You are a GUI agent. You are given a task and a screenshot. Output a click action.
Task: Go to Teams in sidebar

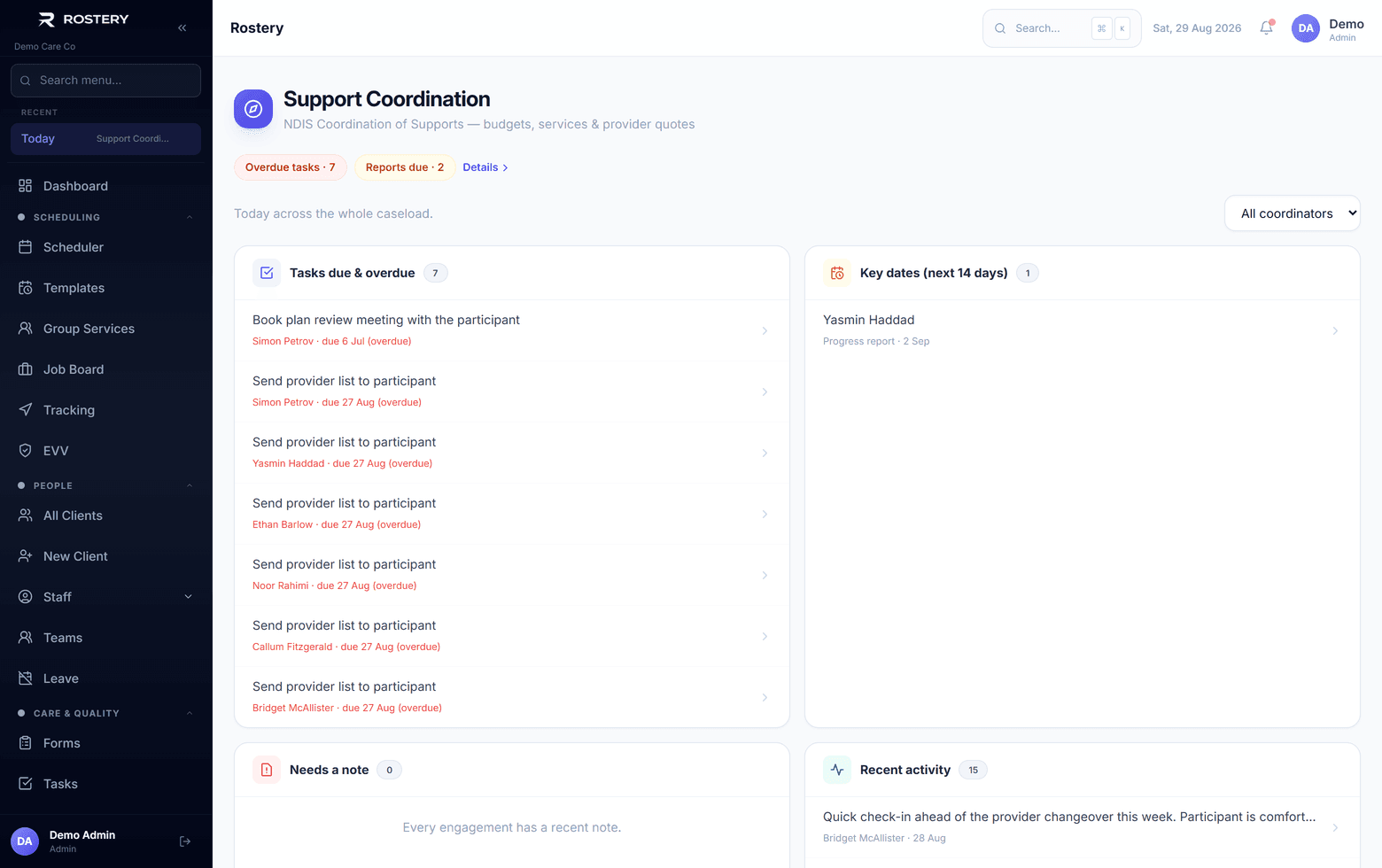[106, 638]
